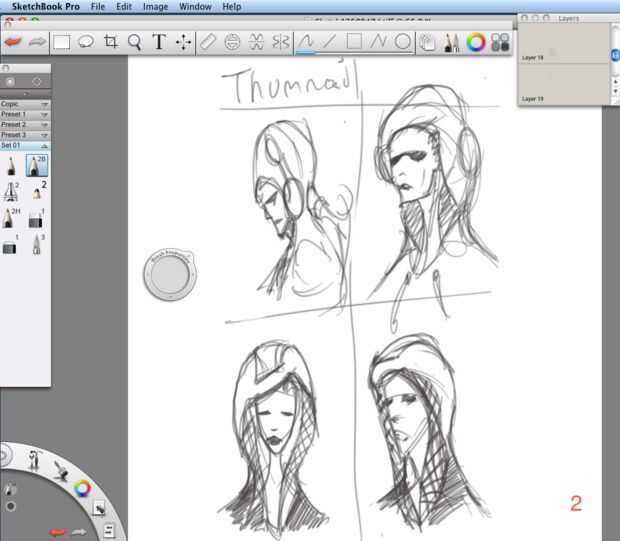This screenshot has width=620, height=541.
Task: Open the Image menu
Action: point(155,7)
